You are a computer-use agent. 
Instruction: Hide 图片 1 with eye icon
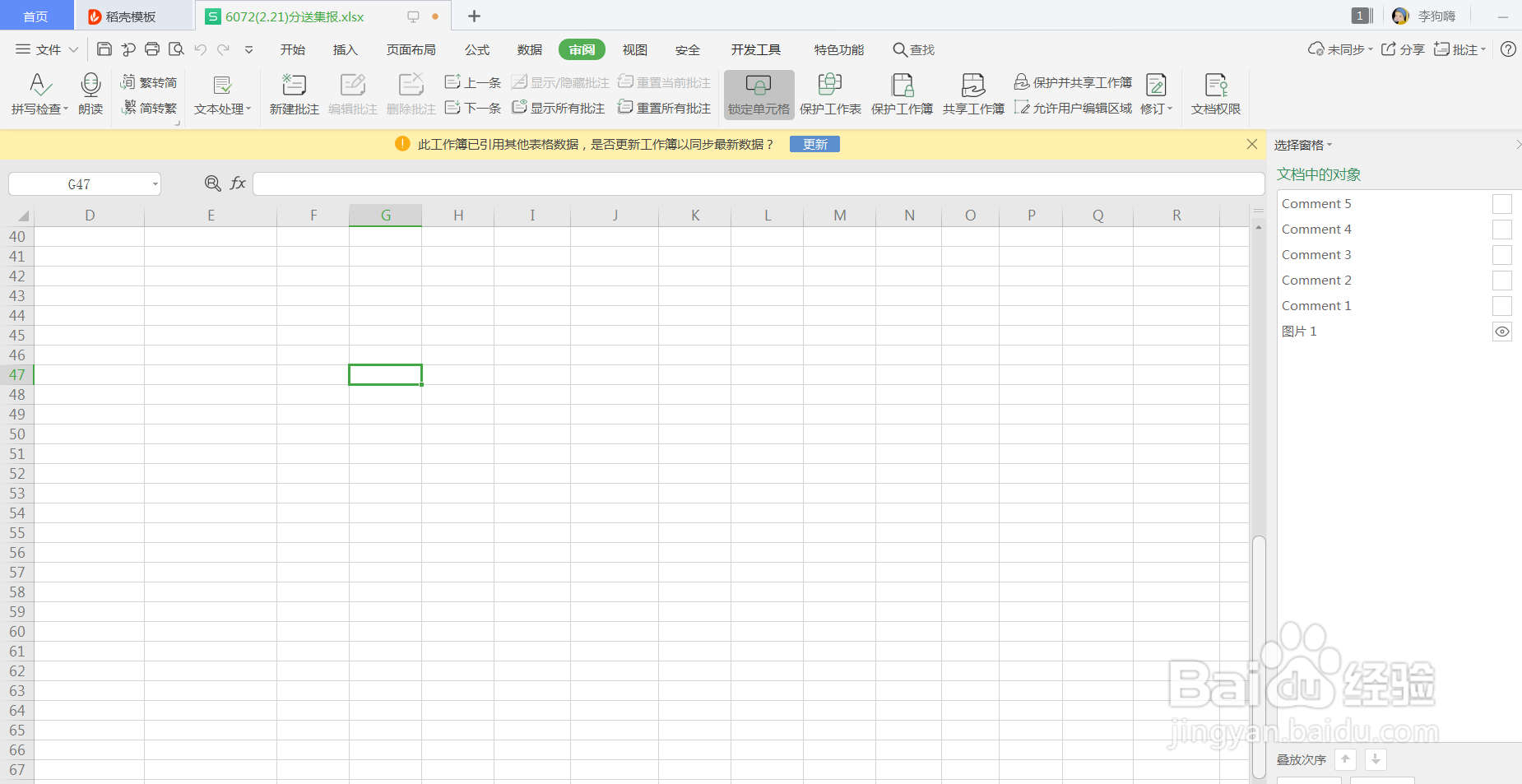pyautogui.click(x=1501, y=332)
